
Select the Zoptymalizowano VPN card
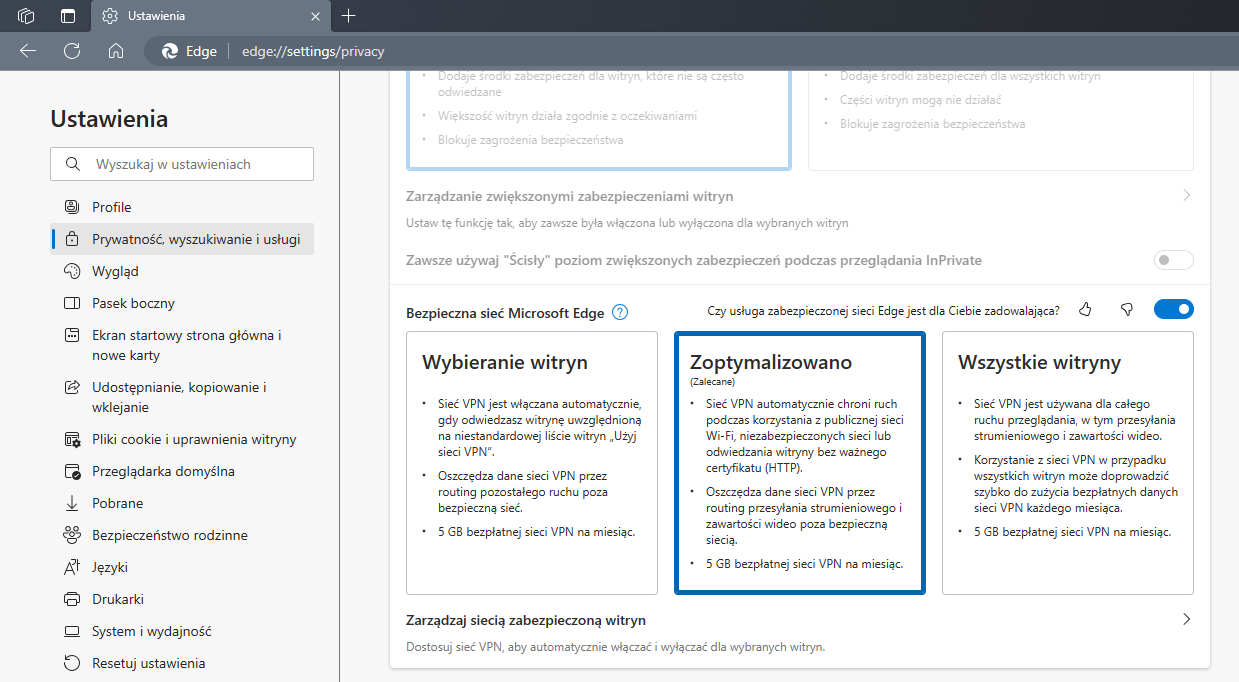[800, 463]
